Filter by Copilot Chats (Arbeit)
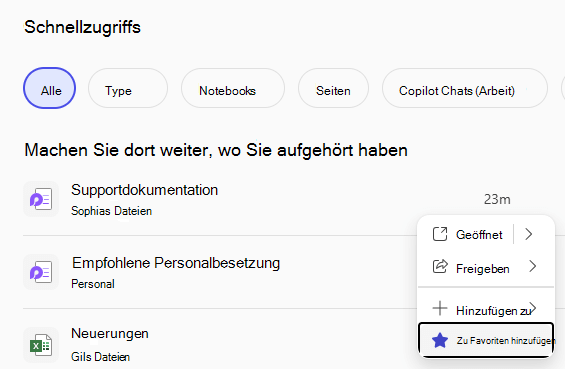Viewport: 565px width, 369px height. pyautogui.click(x=465, y=88)
